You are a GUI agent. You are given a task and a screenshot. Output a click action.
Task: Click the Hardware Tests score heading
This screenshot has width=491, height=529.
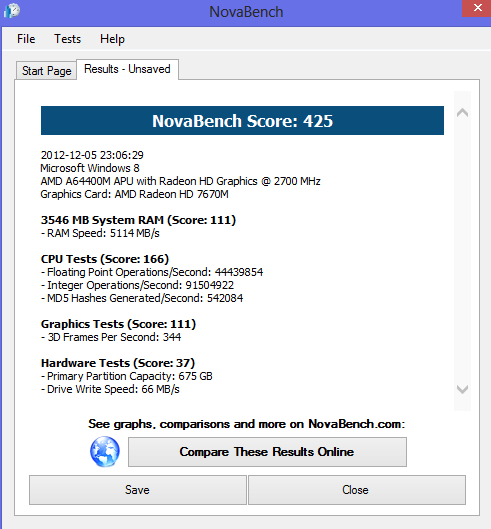(x=118, y=363)
